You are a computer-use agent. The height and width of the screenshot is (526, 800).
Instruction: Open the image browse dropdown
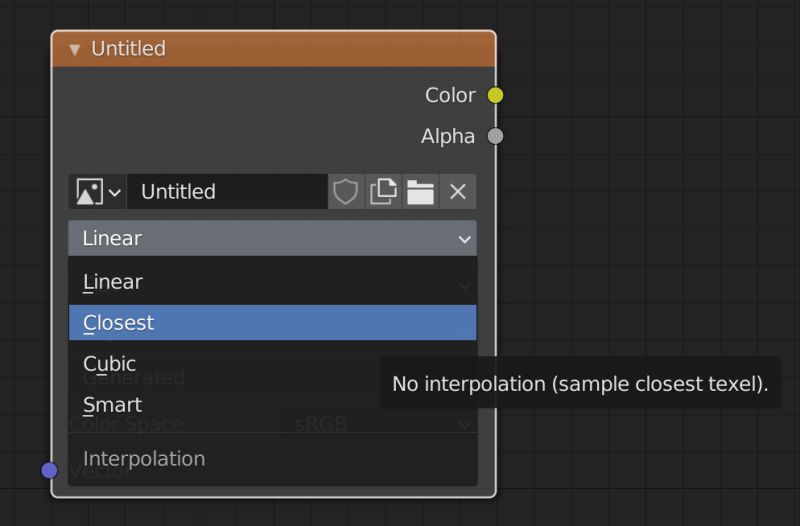98,192
